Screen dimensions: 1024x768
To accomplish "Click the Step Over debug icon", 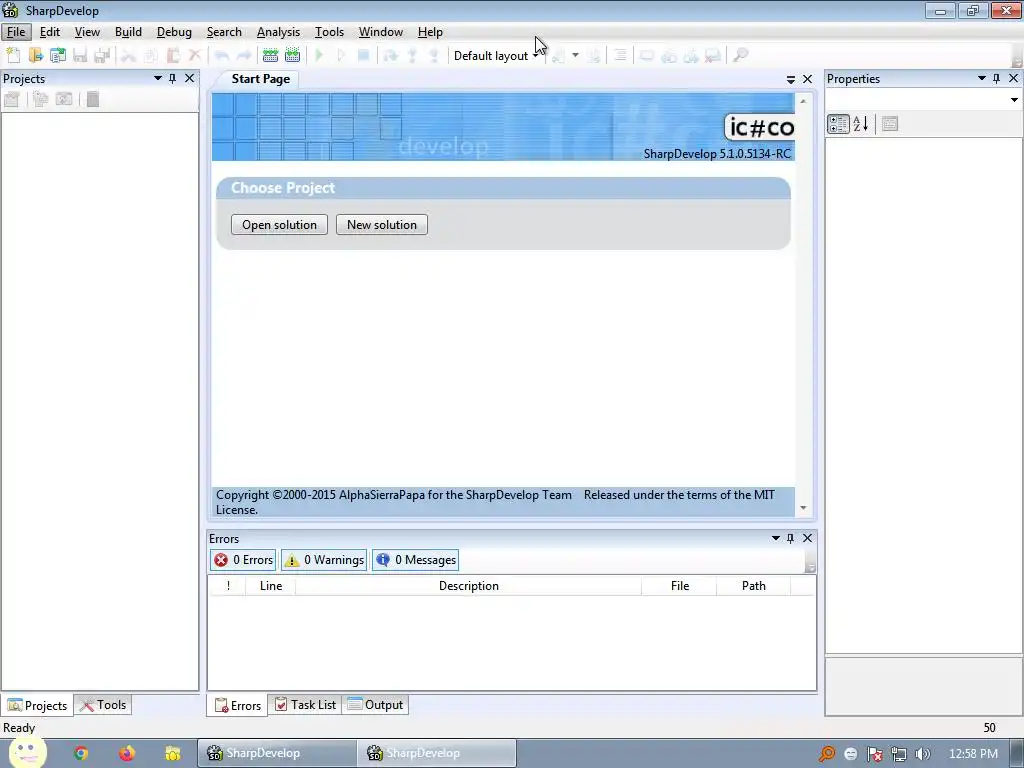I will [x=391, y=56].
